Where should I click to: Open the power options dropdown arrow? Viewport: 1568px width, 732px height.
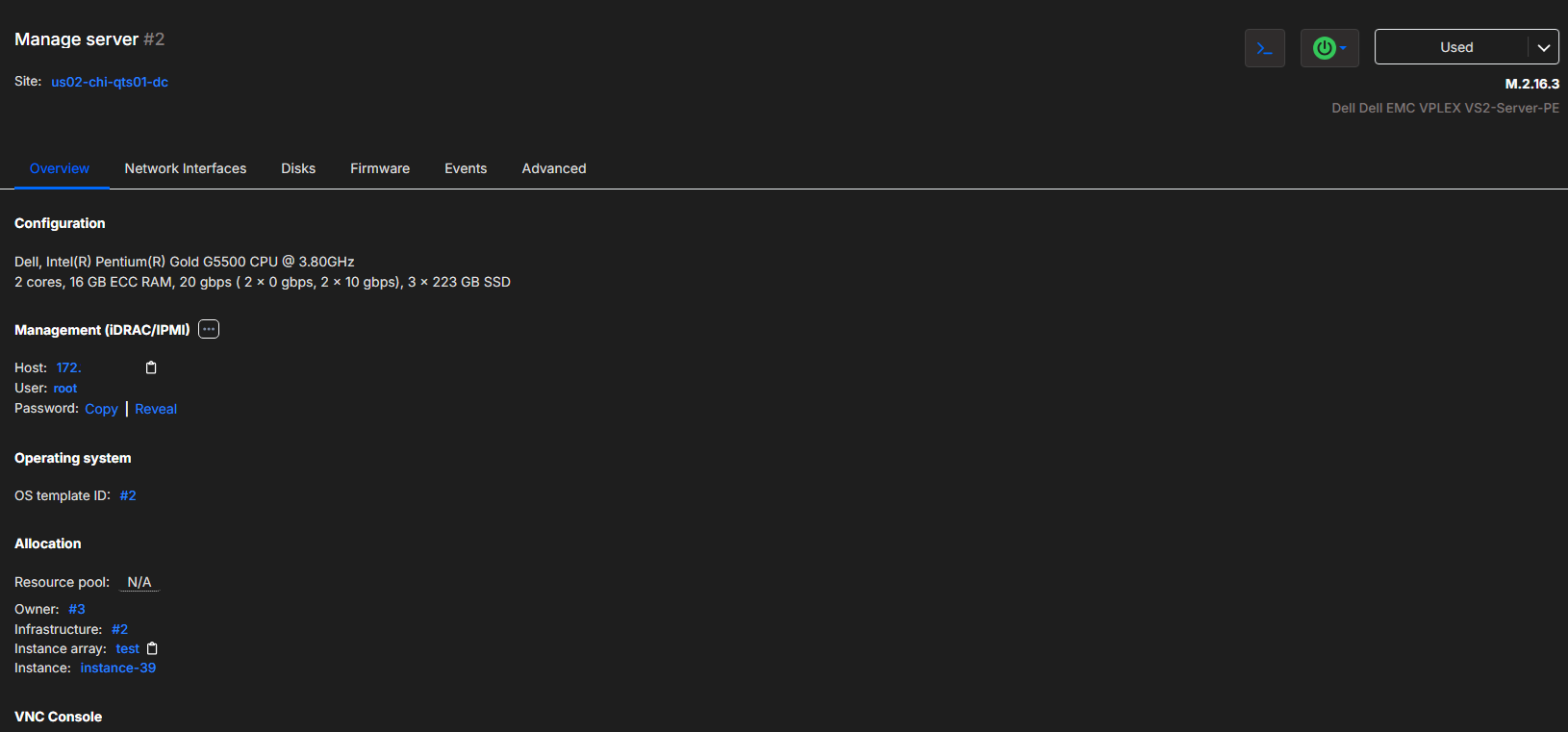click(1344, 48)
